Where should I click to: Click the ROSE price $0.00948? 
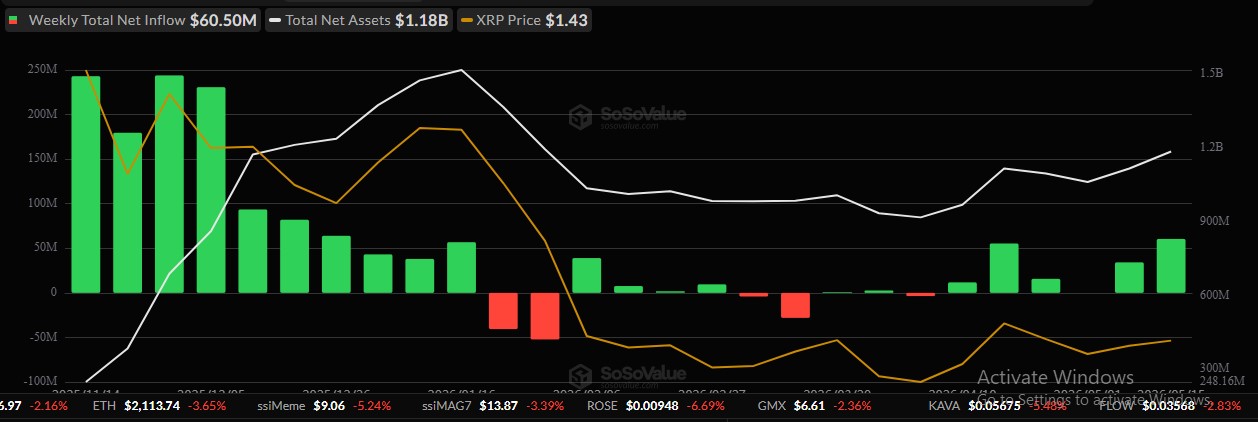point(652,406)
